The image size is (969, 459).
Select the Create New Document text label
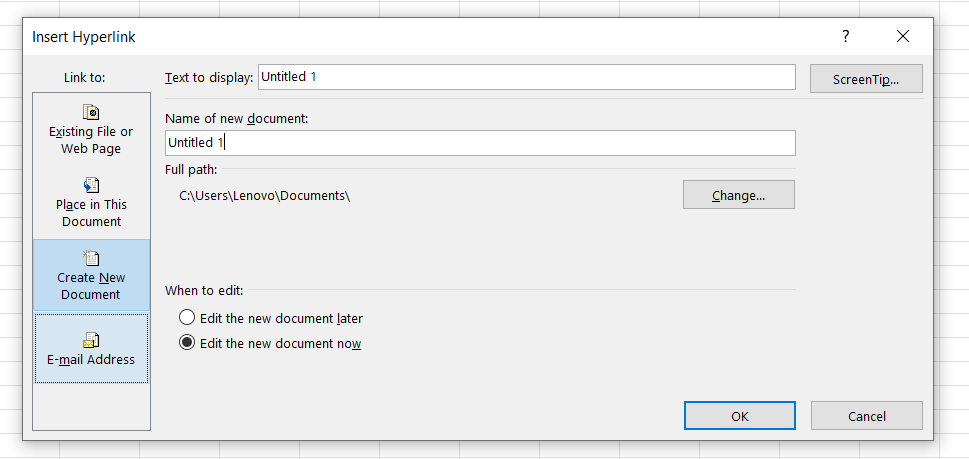[x=91, y=286]
